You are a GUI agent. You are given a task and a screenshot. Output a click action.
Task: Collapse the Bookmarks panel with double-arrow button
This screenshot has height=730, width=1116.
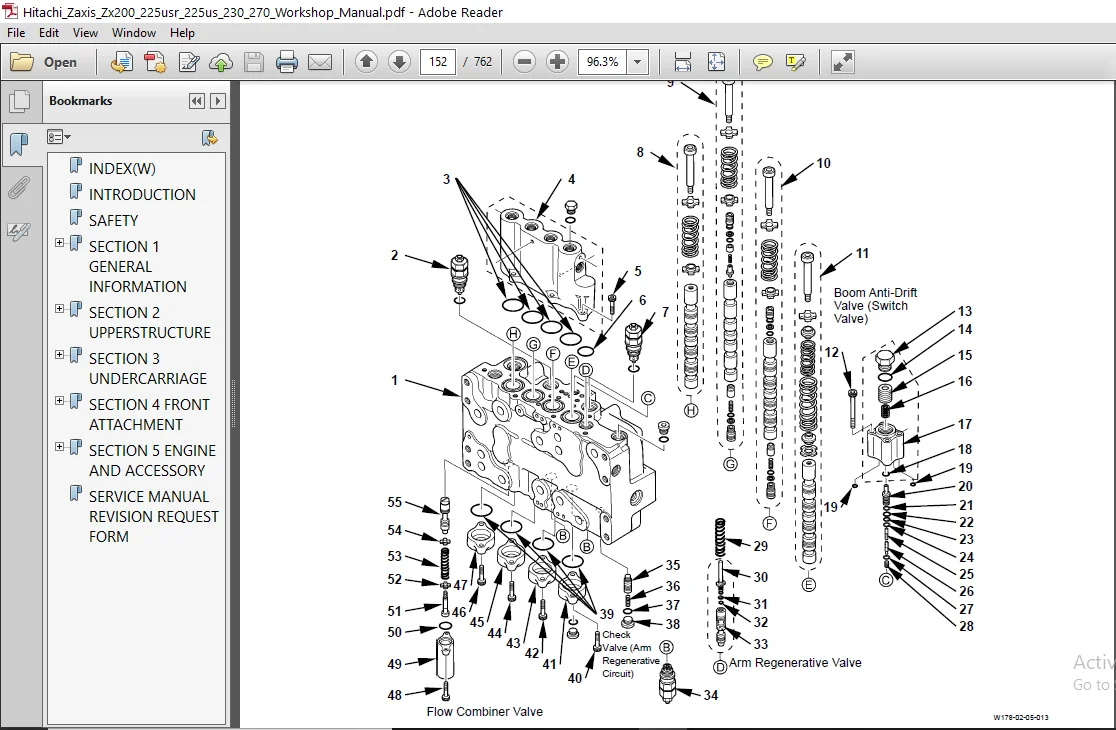pyautogui.click(x=196, y=101)
